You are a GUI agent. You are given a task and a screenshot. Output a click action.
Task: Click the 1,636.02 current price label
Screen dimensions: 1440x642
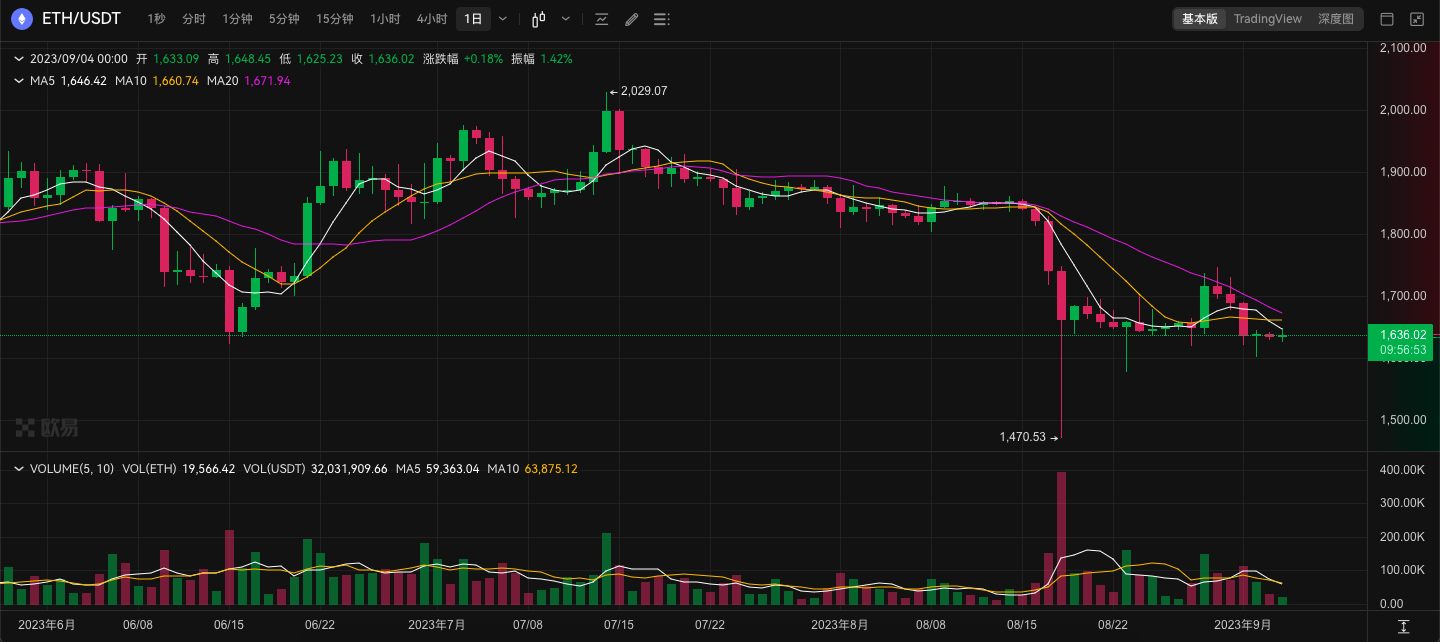tap(1403, 335)
